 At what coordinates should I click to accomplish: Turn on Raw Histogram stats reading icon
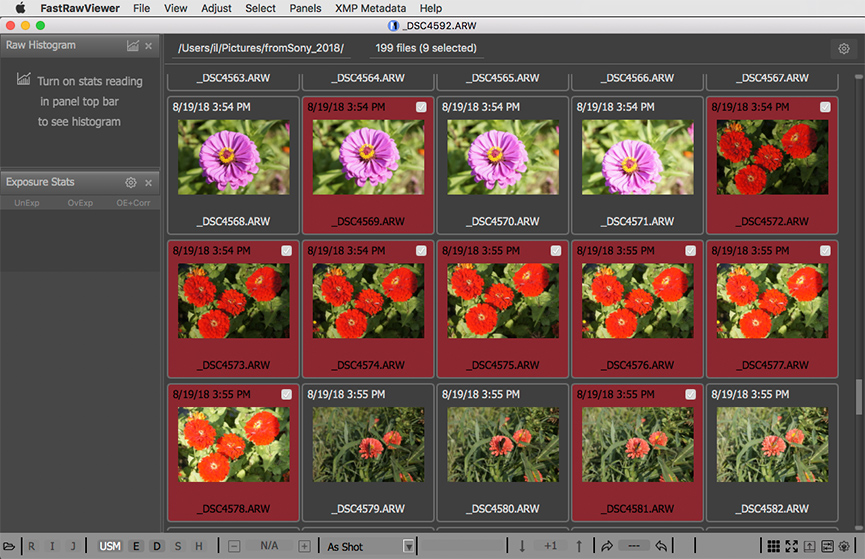[x=132, y=46]
